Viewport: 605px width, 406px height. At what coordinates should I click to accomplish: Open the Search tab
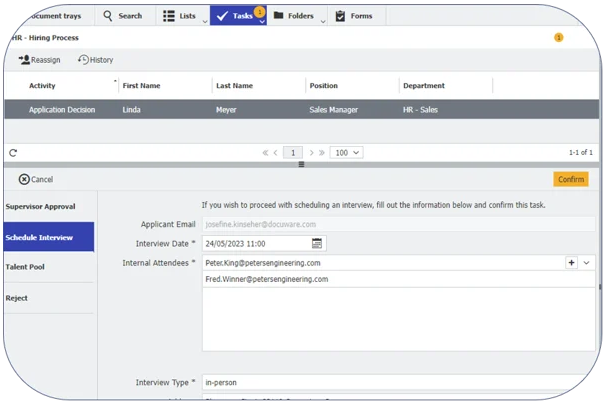tap(124, 16)
